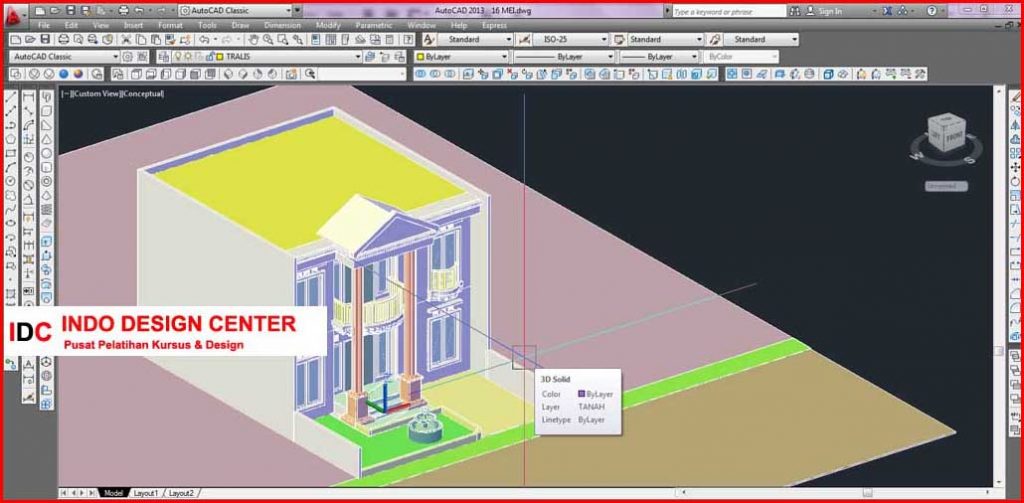Screen dimensions: 1024x503
Task: Toggle the lock icon for TRALIS layer
Action: point(209,57)
